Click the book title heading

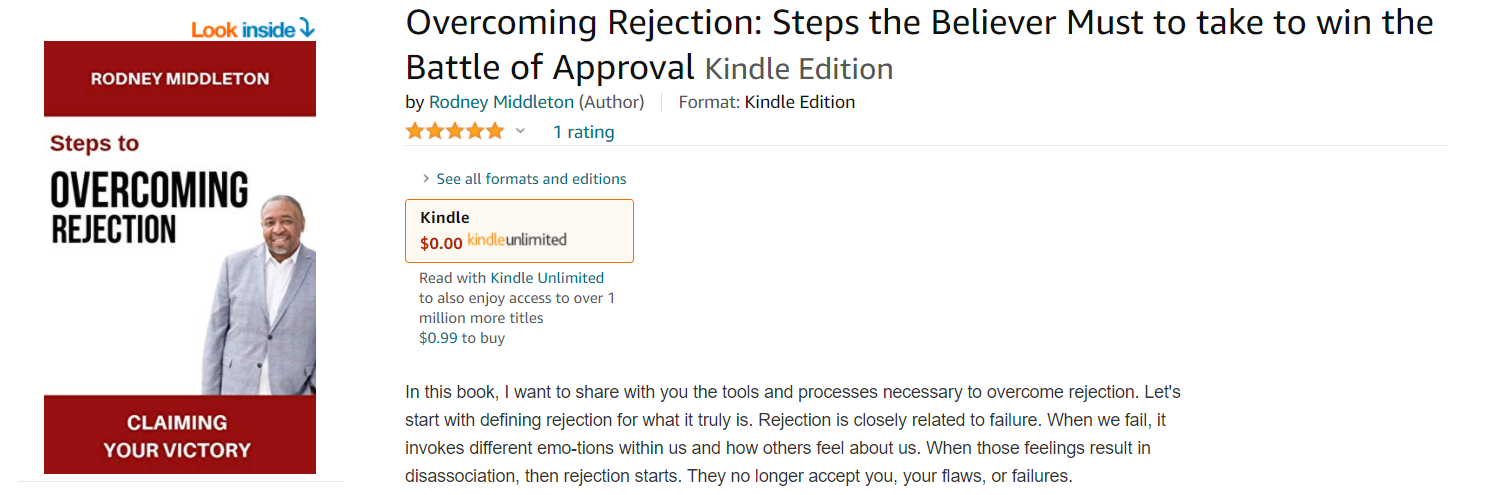point(919,24)
